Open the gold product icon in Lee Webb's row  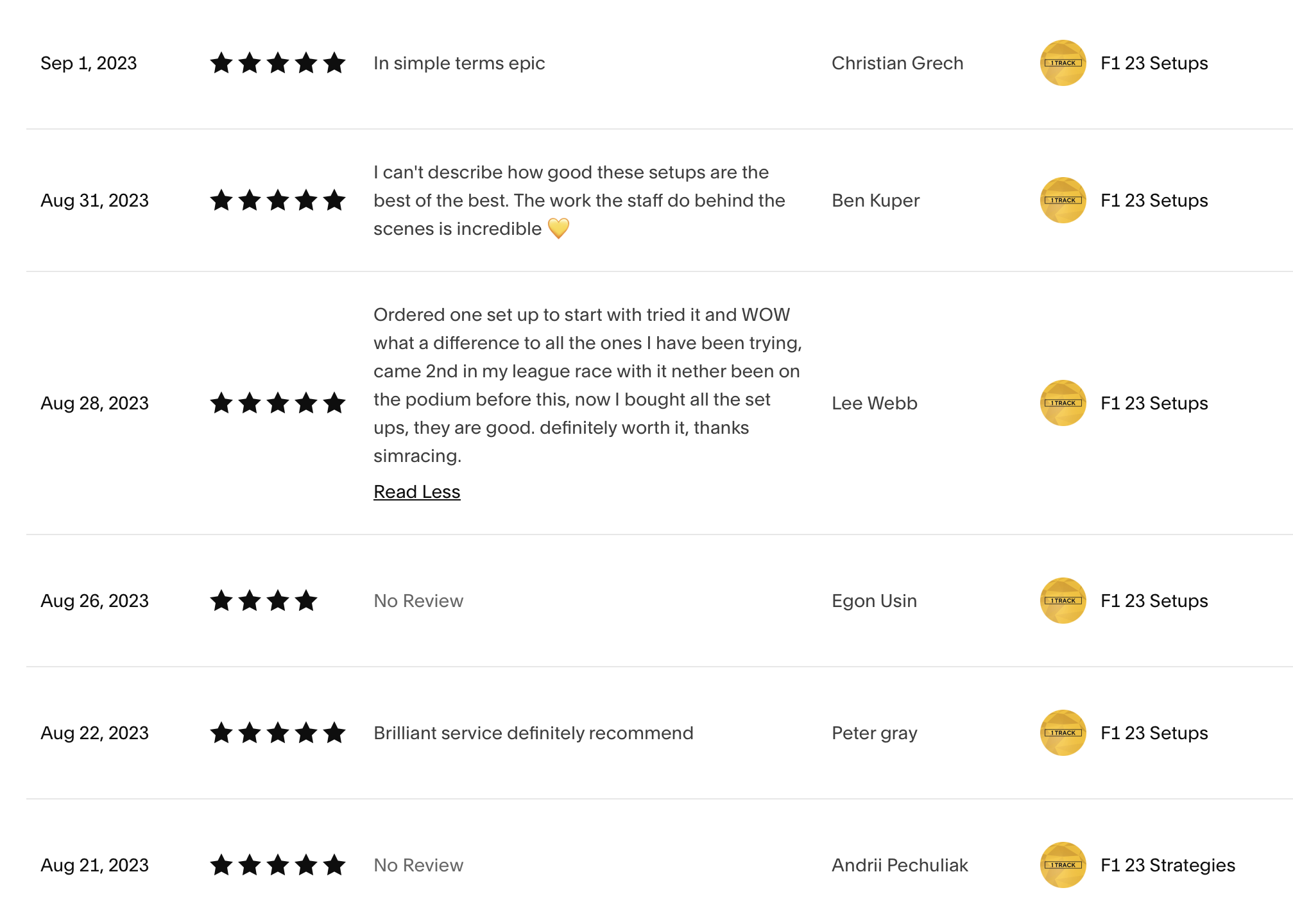click(x=1063, y=403)
